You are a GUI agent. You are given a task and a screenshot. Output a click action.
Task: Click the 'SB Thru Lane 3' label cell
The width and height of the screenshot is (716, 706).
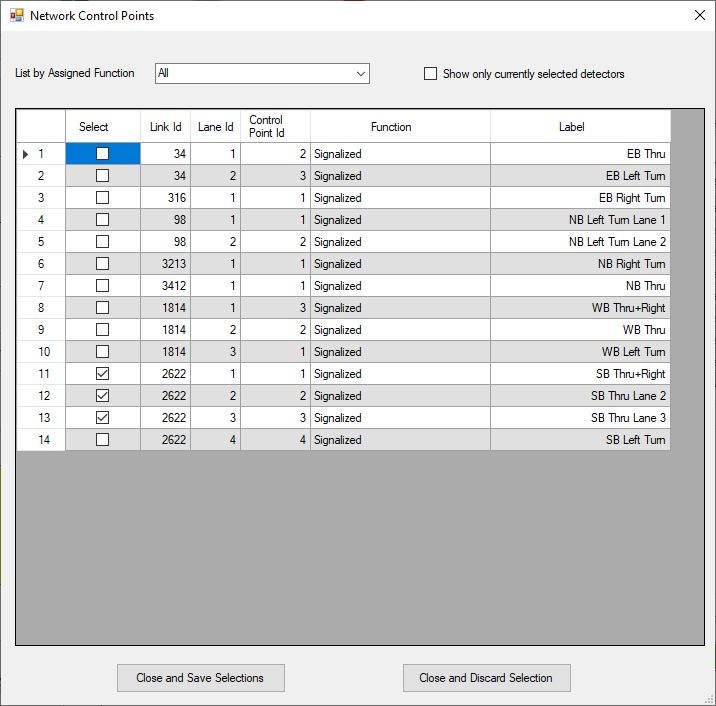tap(581, 417)
